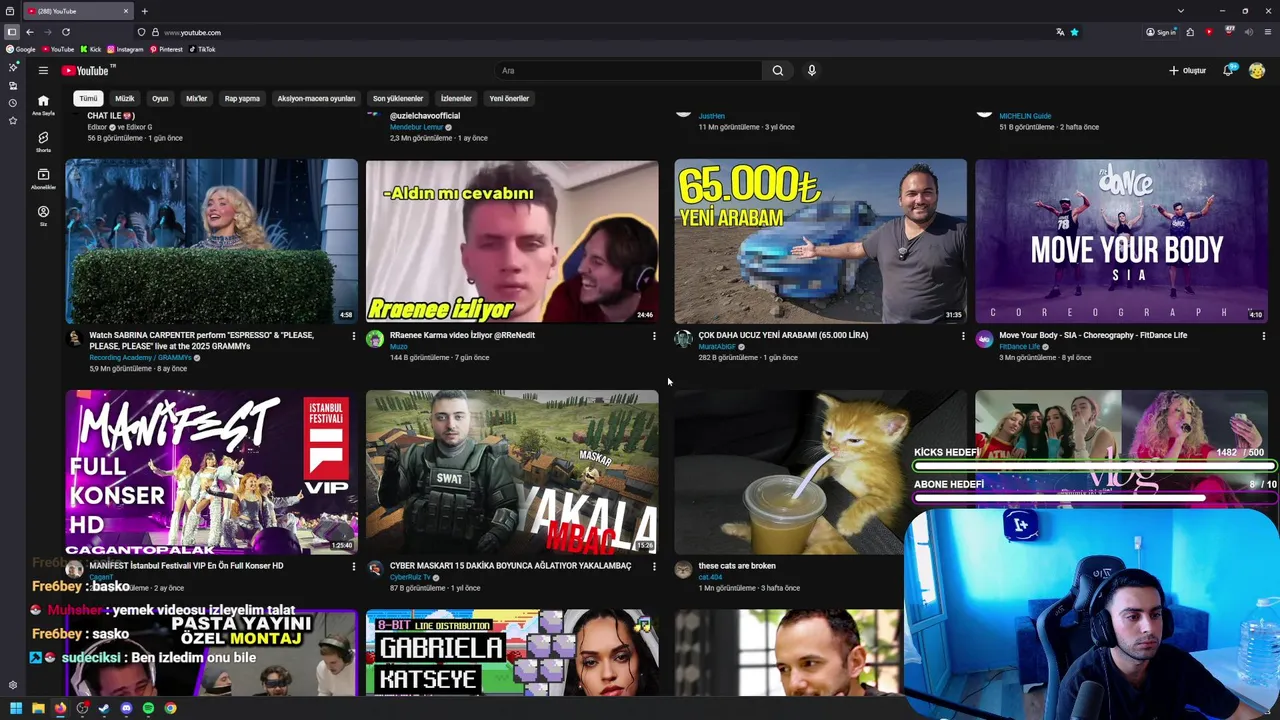Open YouTube notifications bell
The width and height of the screenshot is (1280, 720).
click(1229, 70)
